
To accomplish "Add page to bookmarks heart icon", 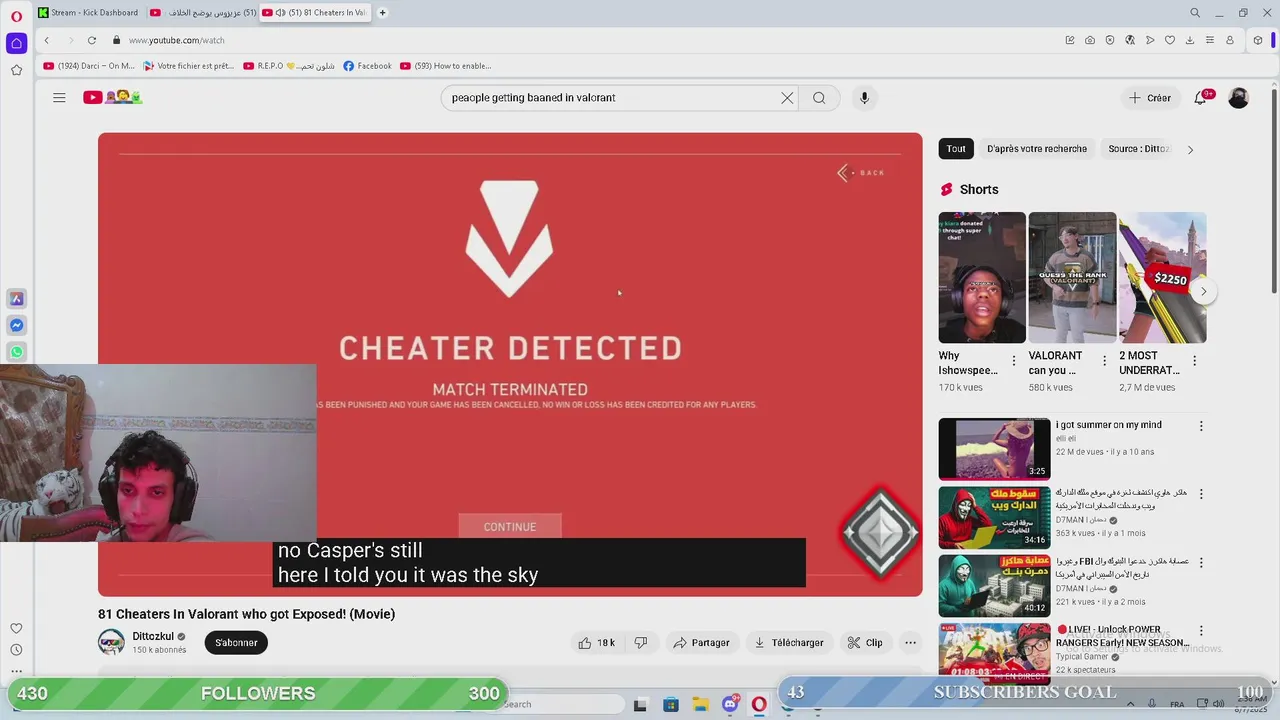I will point(1170,40).
